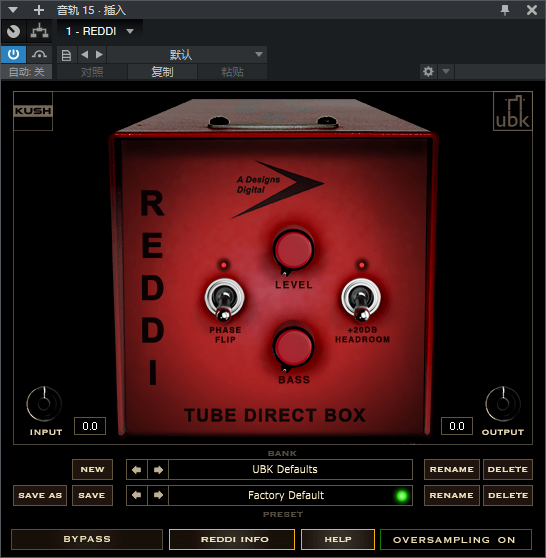Toggle the BYPASS button
The height and width of the screenshot is (558, 546).
click(x=87, y=539)
